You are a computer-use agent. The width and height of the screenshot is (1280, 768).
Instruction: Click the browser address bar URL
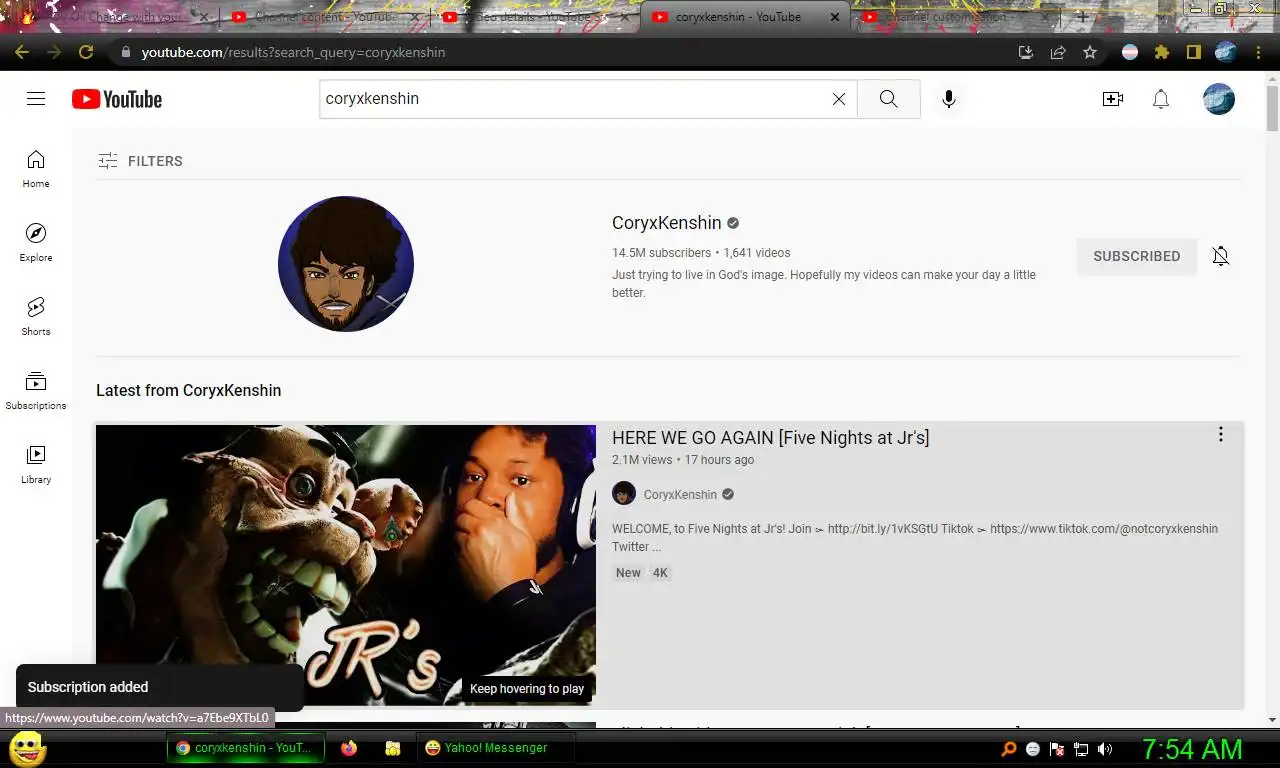click(x=293, y=52)
